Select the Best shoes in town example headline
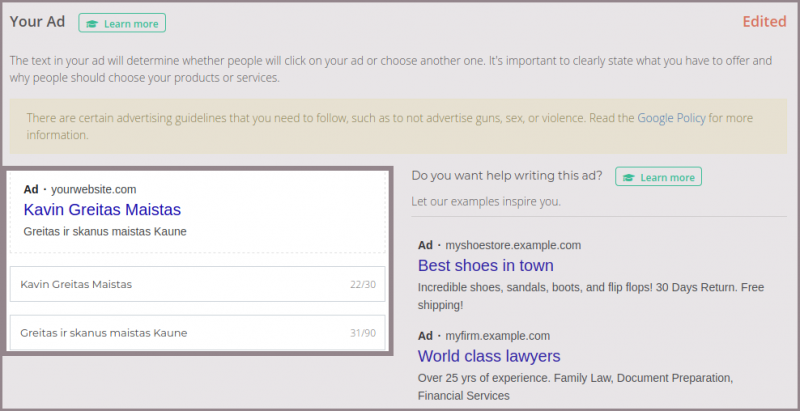 pos(485,265)
